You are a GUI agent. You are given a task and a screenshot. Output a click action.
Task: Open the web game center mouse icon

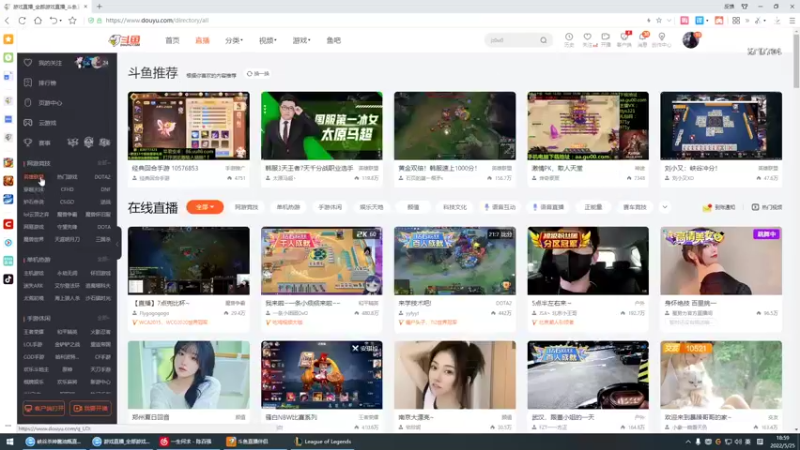28,103
